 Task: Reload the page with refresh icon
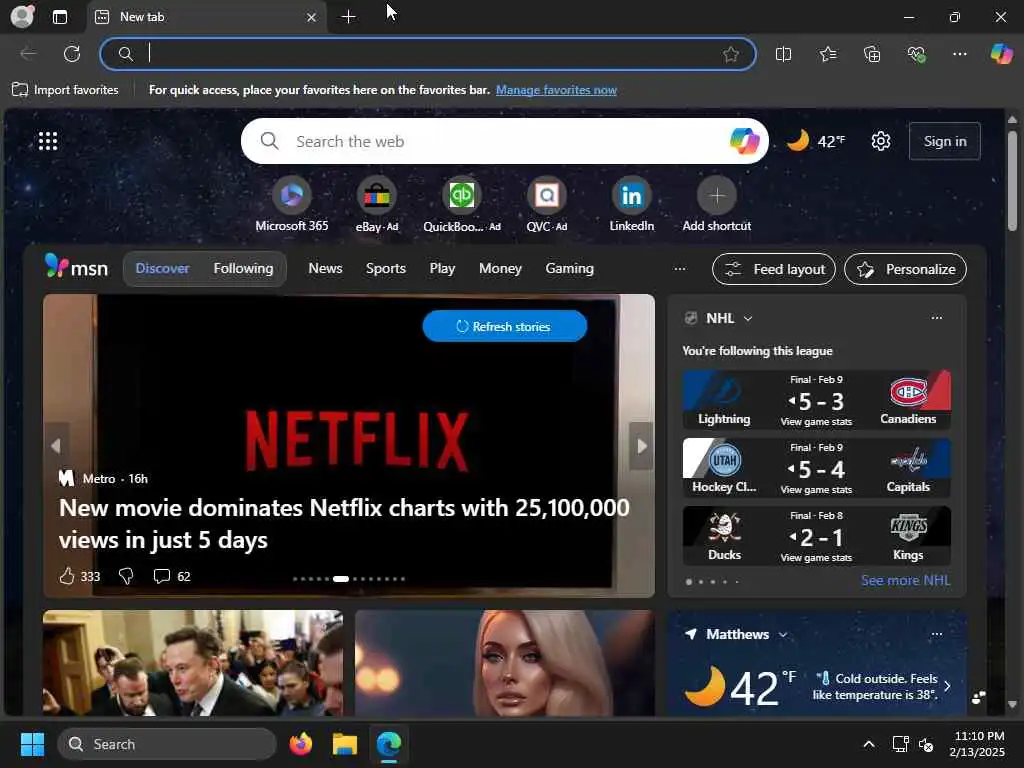(x=72, y=54)
